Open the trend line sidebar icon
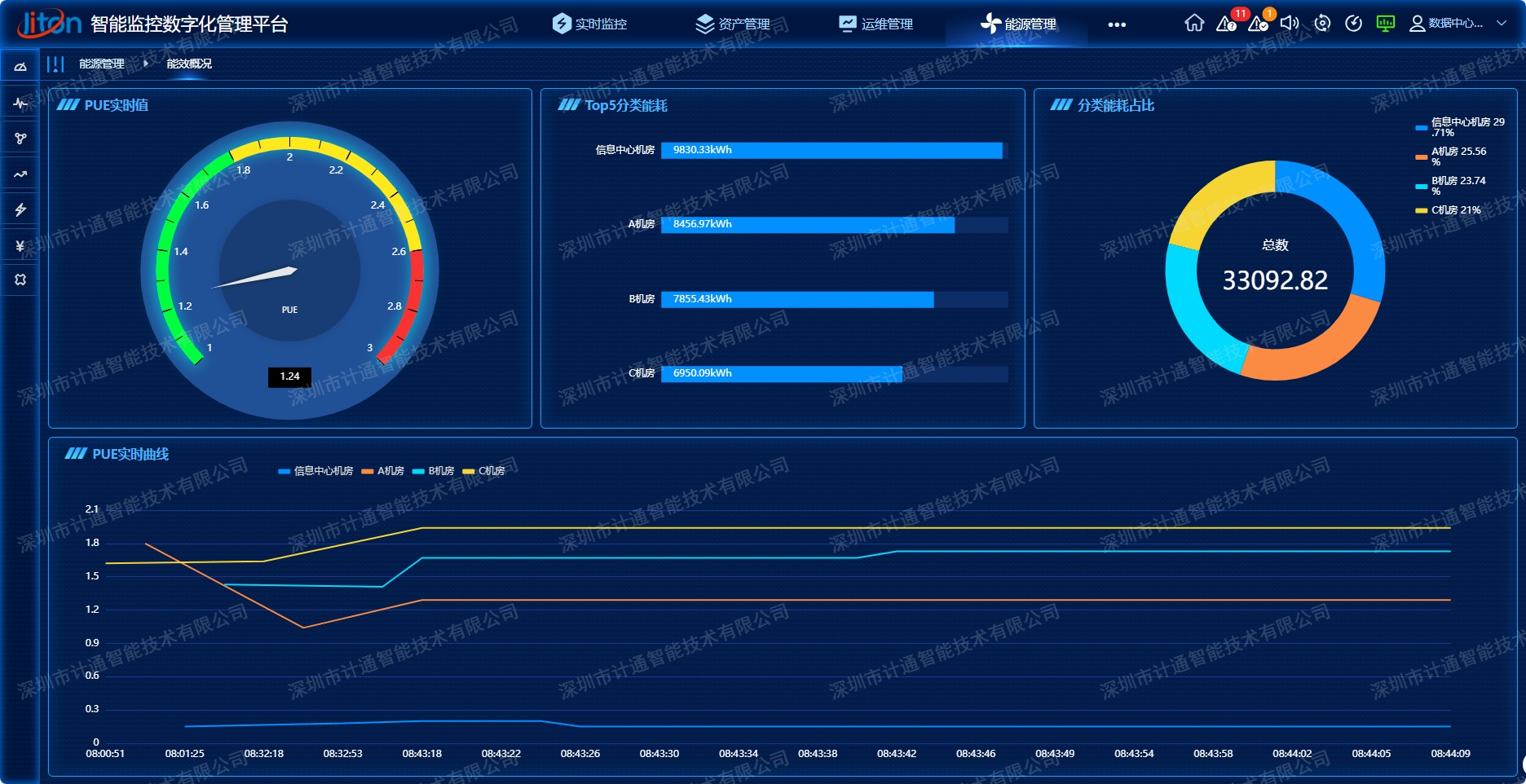 20,174
